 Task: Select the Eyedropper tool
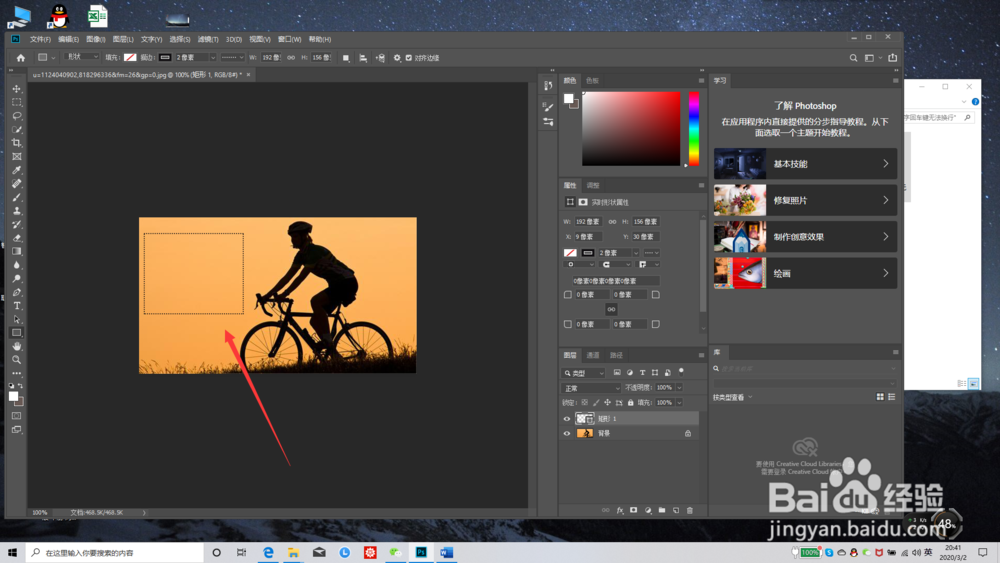click(x=17, y=170)
